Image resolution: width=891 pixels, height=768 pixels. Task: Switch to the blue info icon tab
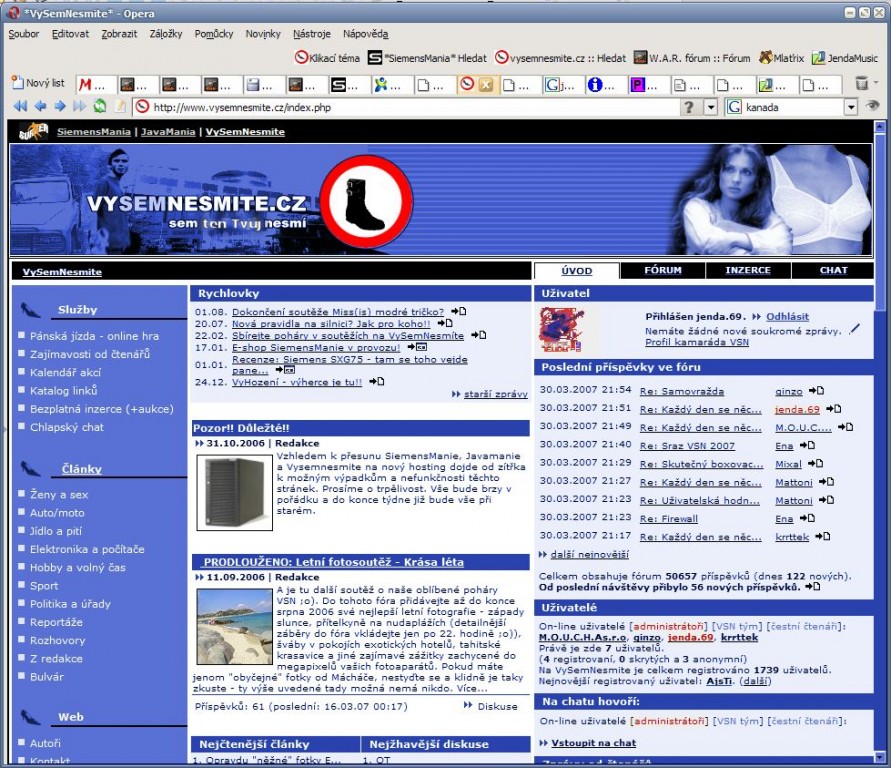click(601, 85)
